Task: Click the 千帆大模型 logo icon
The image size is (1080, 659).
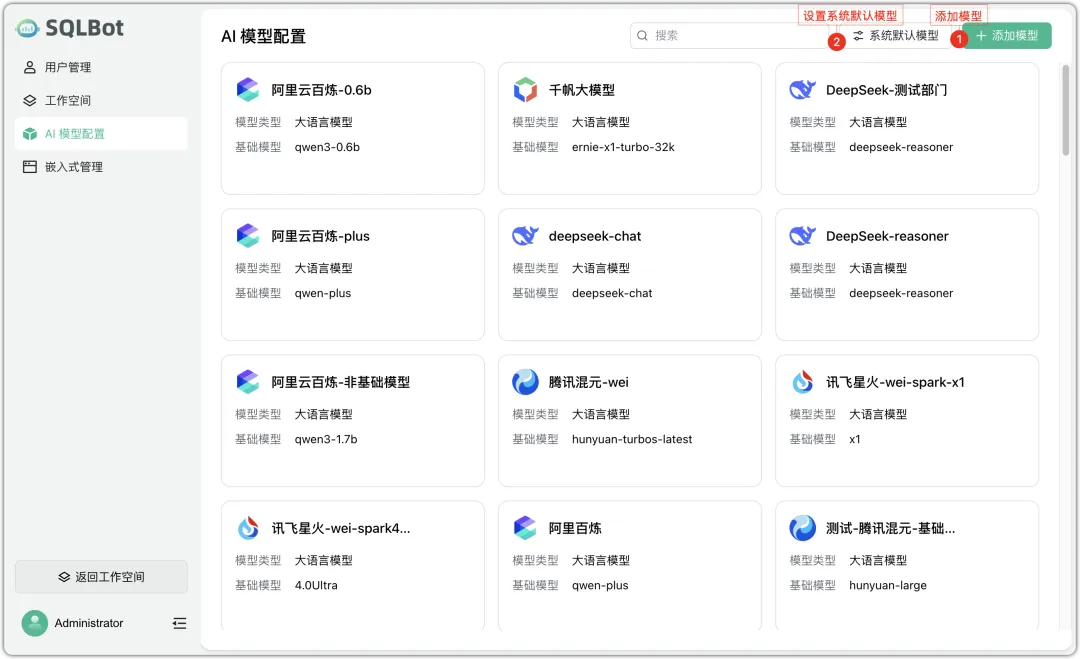Action: 525,90
